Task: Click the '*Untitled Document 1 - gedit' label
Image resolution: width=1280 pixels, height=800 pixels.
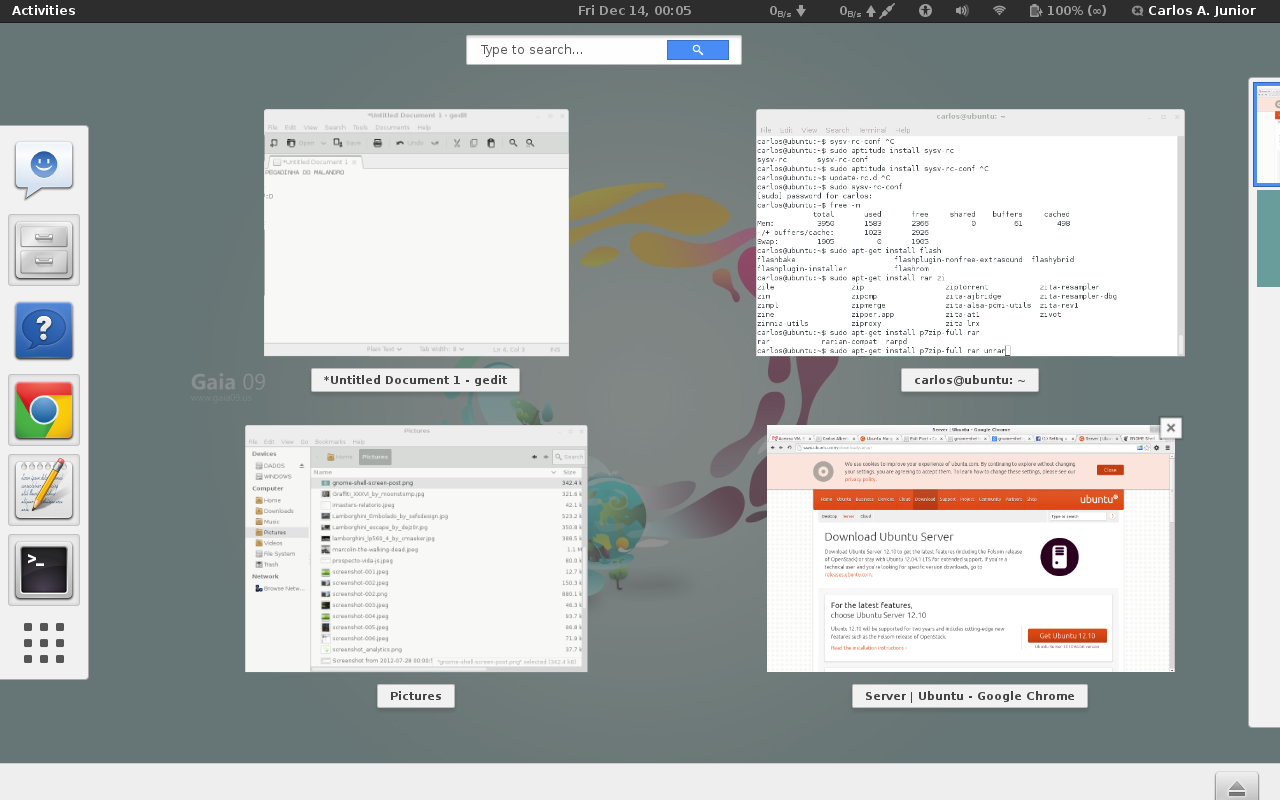Action: [x=415, y=380]
